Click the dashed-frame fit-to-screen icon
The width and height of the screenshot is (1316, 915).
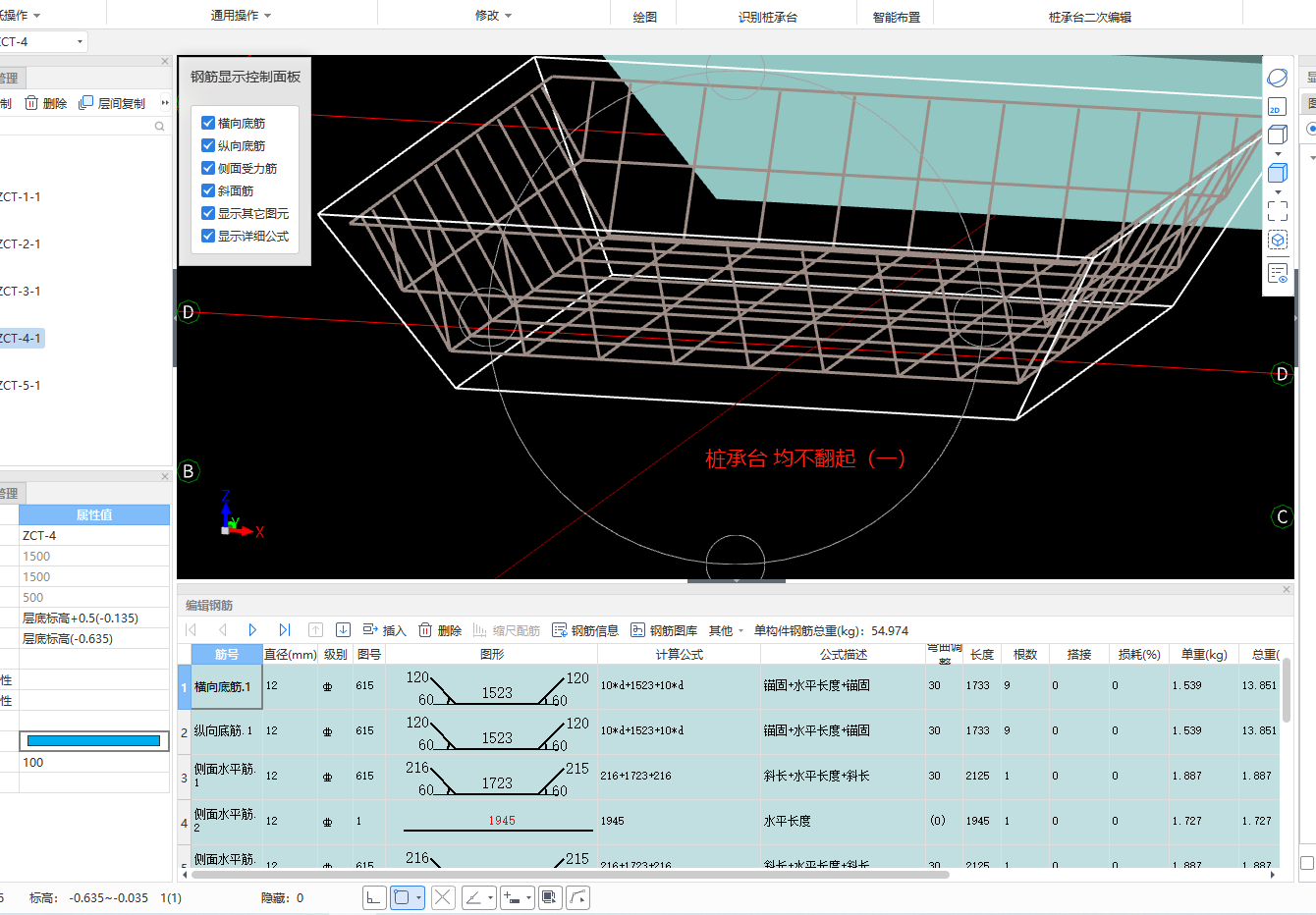coord(1277,210)
